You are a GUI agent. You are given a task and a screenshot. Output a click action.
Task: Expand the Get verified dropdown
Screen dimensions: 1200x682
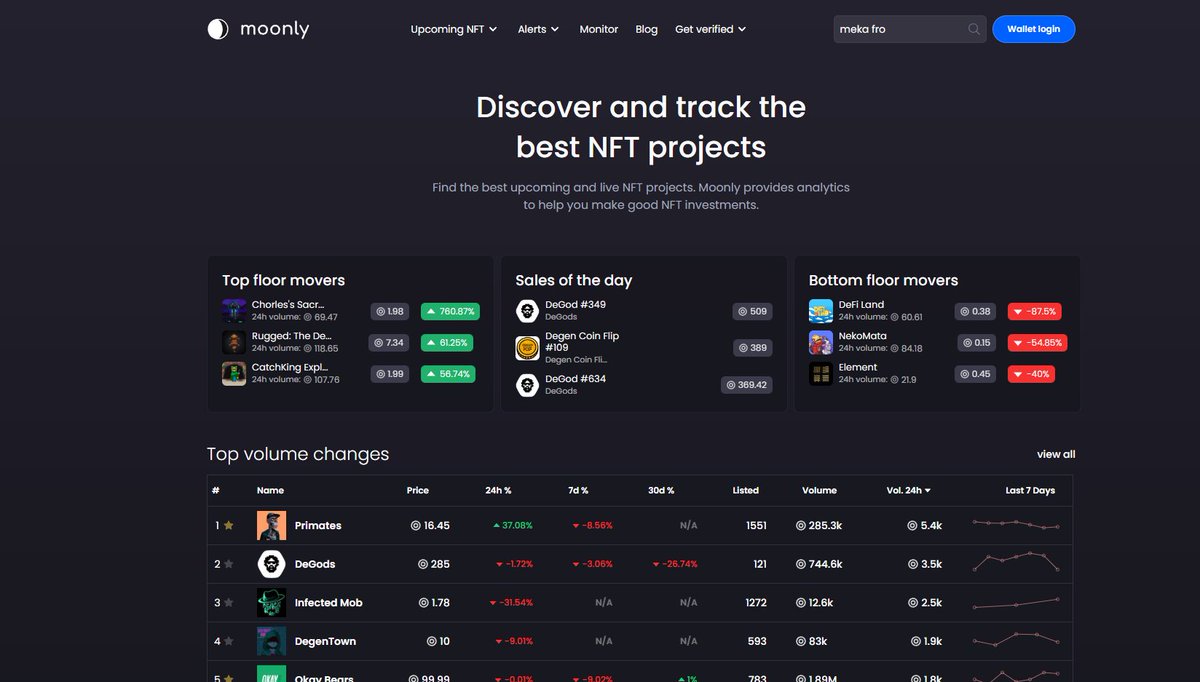tap(711, 29)
